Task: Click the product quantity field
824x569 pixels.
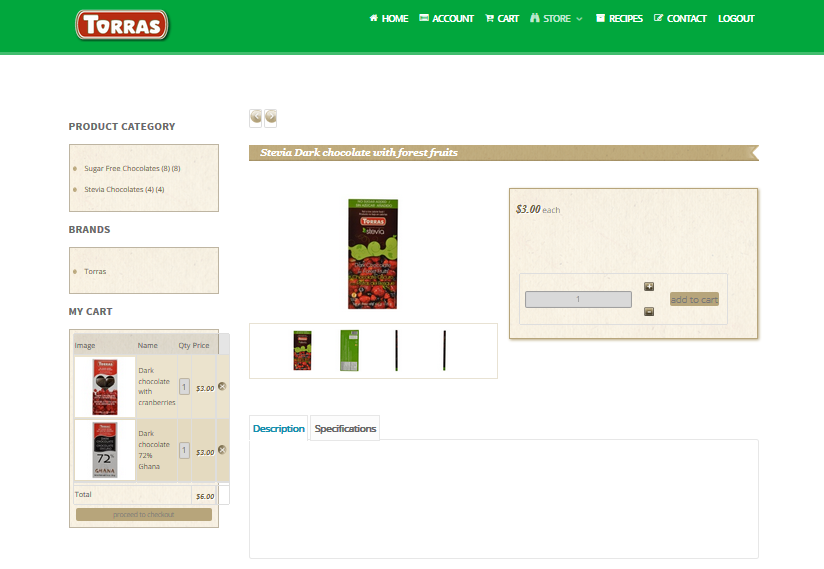Action: tap(578, 299)
